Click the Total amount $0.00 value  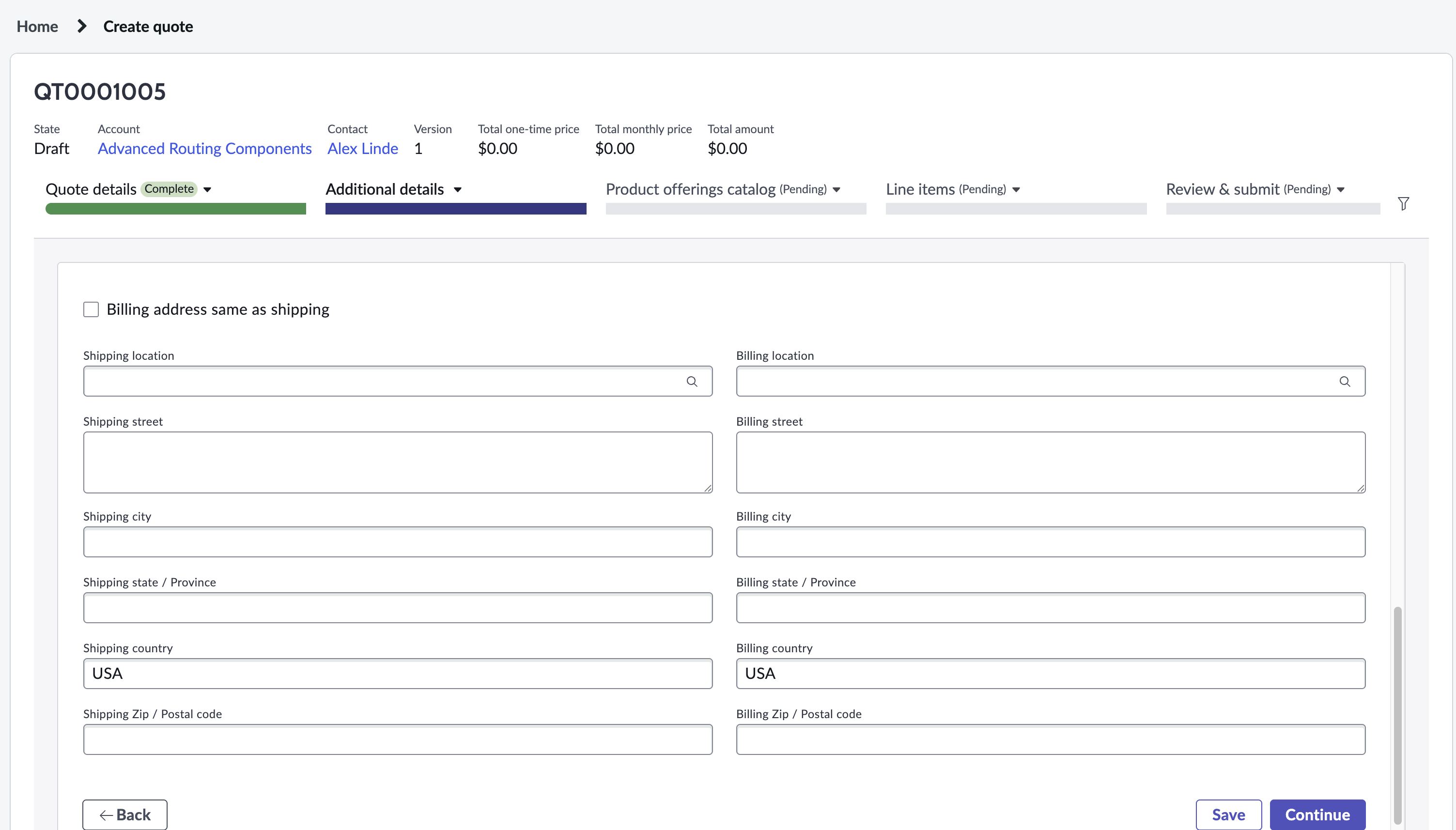click(x=727, y=149)
